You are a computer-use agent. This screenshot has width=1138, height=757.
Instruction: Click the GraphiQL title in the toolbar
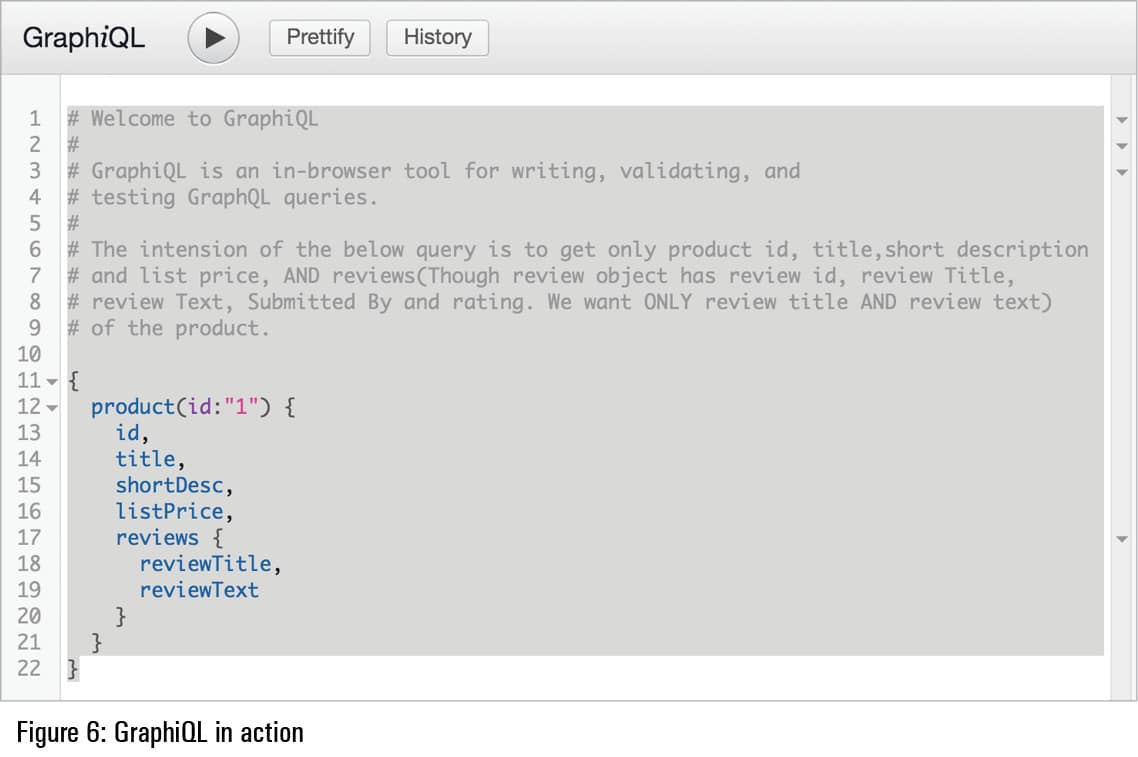click(x=83, y=38)
